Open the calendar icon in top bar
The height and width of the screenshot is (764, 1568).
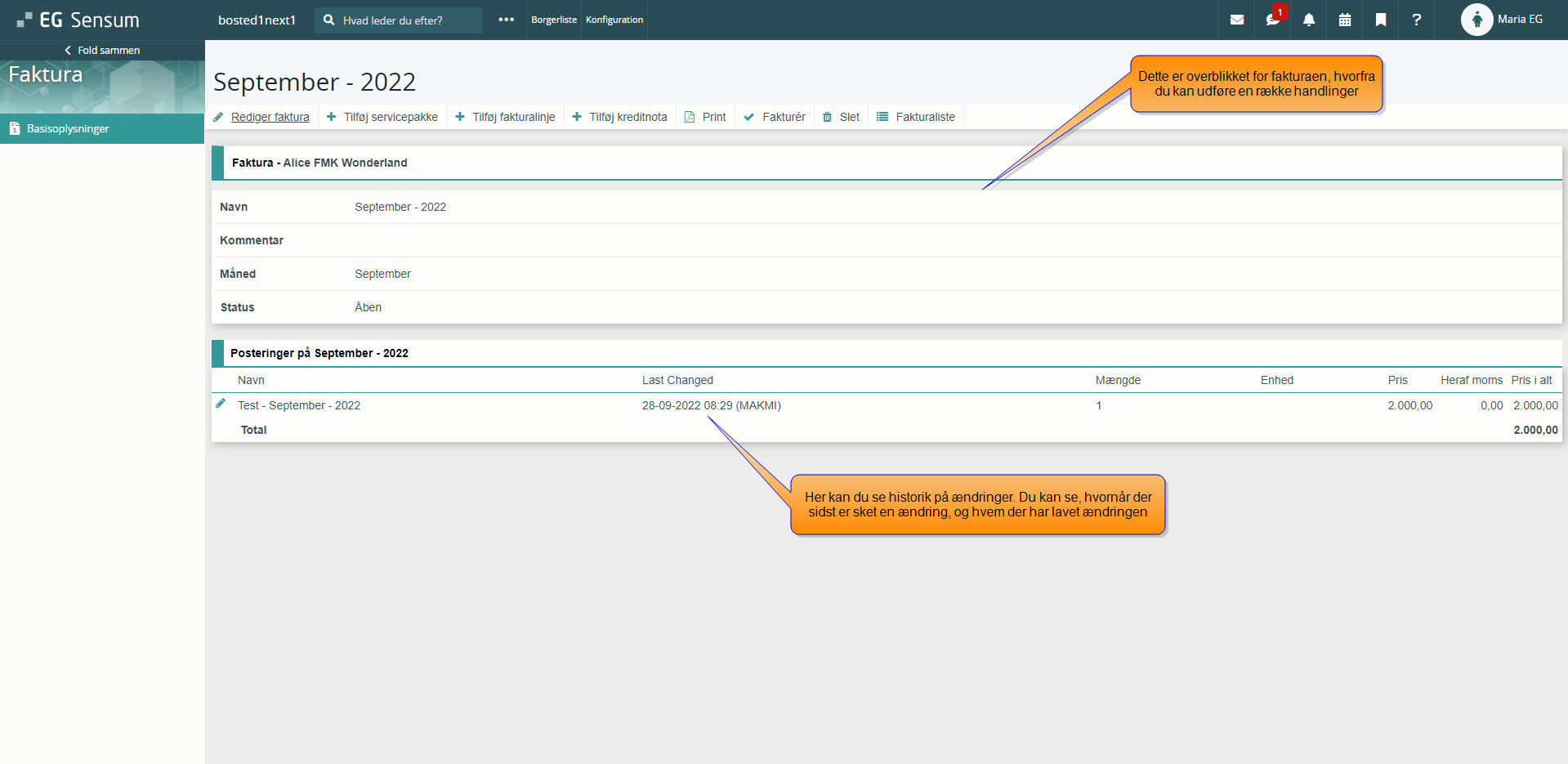click(x=1345, y=20)
